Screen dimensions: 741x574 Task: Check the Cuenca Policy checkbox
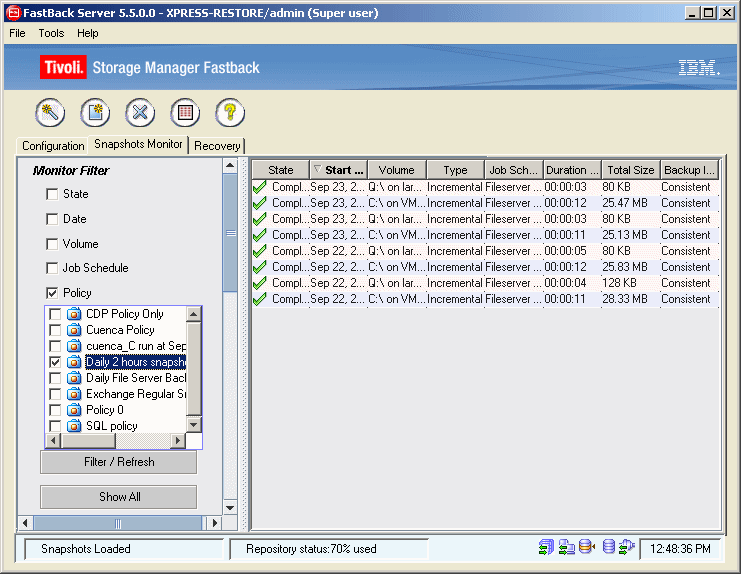55,330
